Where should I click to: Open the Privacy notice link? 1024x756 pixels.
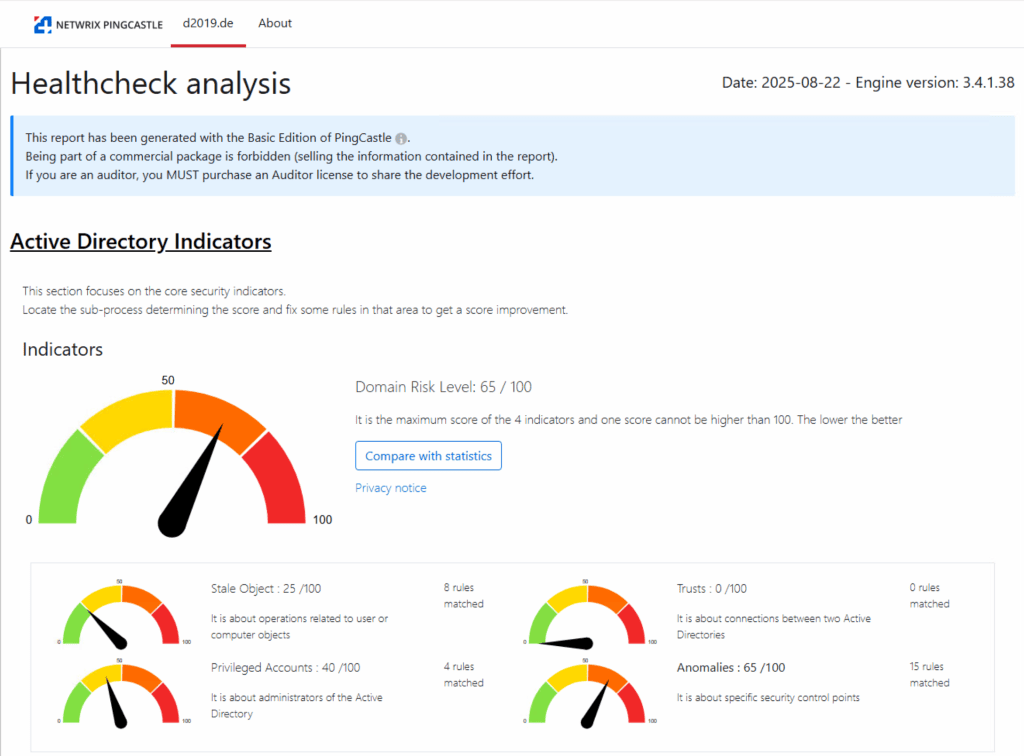390,488
